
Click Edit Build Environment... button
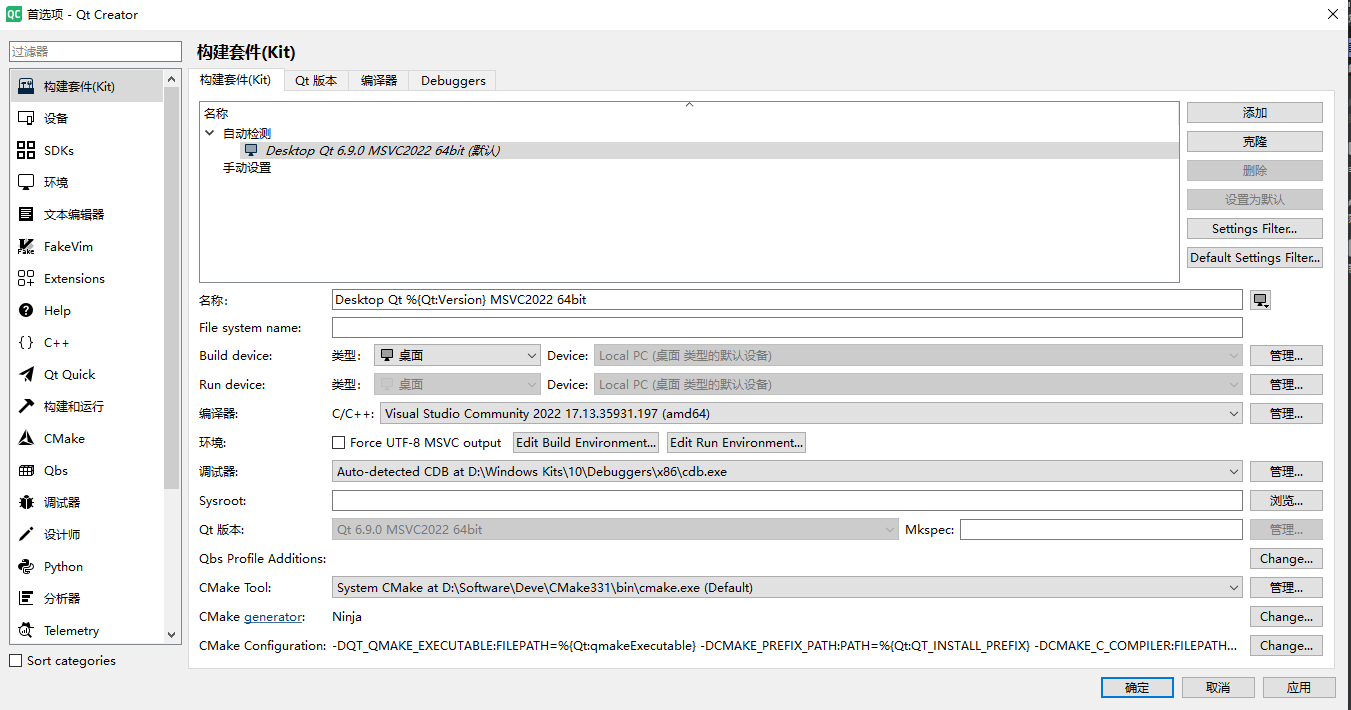click(586, 442)
